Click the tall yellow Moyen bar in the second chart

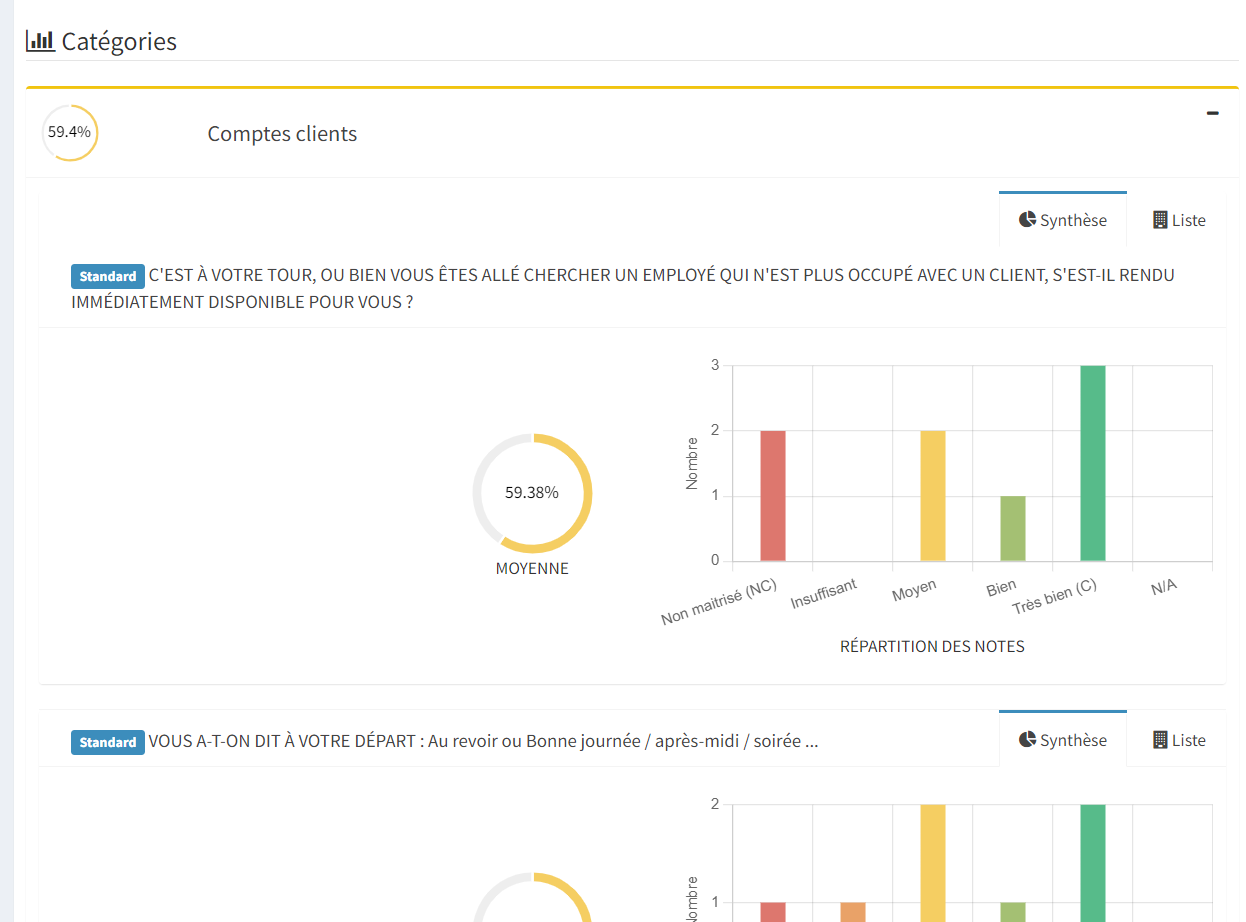933,863
